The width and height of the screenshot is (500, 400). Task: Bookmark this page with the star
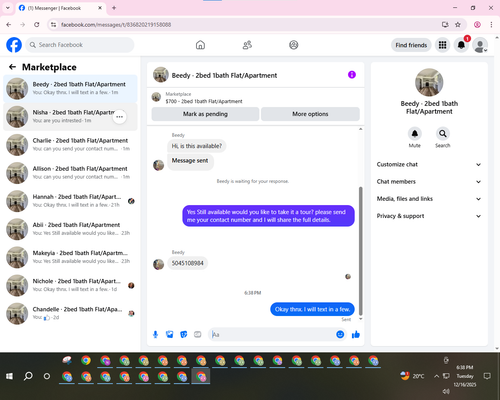pyautogui.click(x=458, y=24)
